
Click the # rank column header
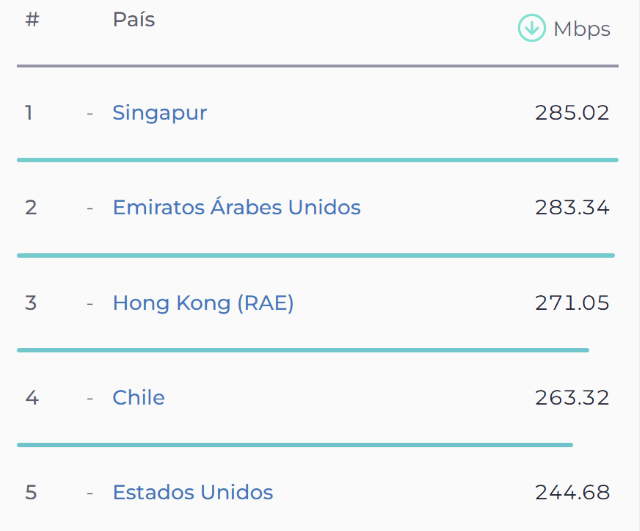(x=32, y=19)
